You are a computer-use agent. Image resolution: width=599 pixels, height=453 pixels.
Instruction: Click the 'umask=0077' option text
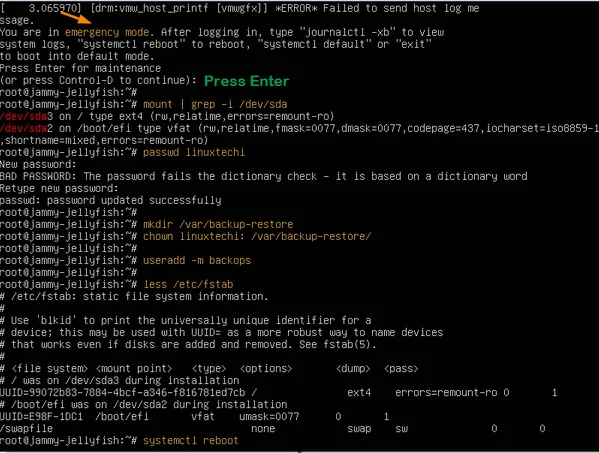tap(269, 417)
